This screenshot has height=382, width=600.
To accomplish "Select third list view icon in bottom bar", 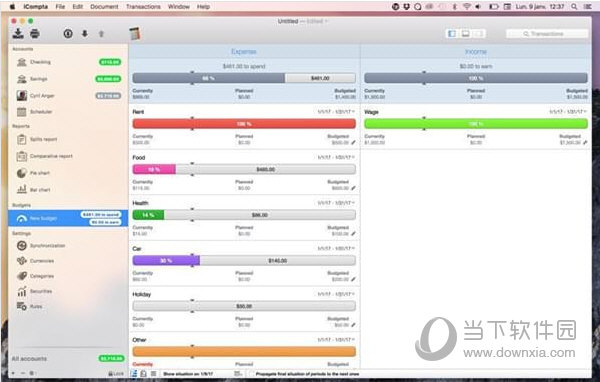I will (153, 374).
